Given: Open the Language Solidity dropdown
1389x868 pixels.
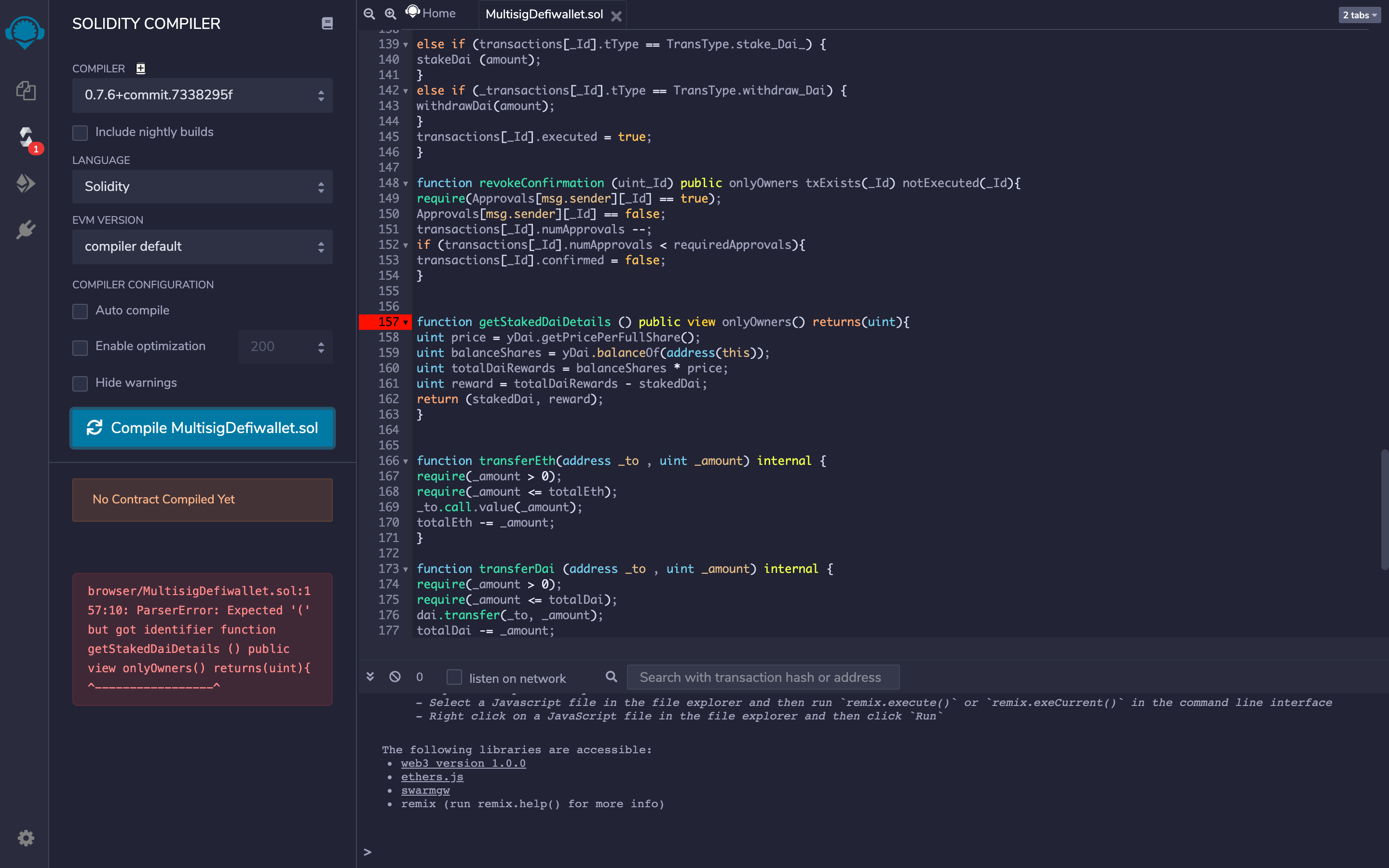Looking at the screenshot, I should pyautogui.click(x=203, y=187).
